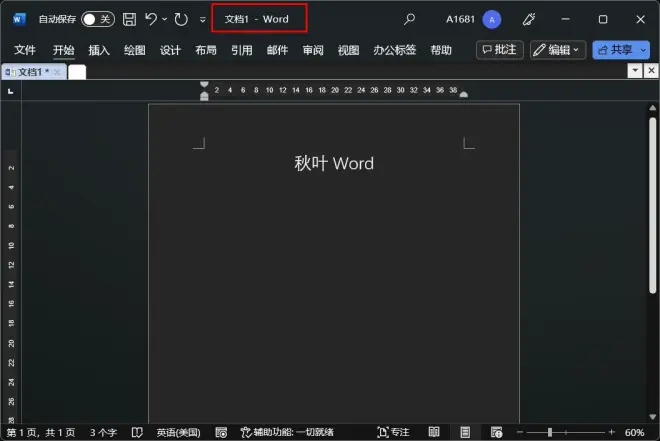Viewport: 660px width, 441px height.
Task: Click the proofing book icon
Action: pyautogui.click(x=137, y=432)
